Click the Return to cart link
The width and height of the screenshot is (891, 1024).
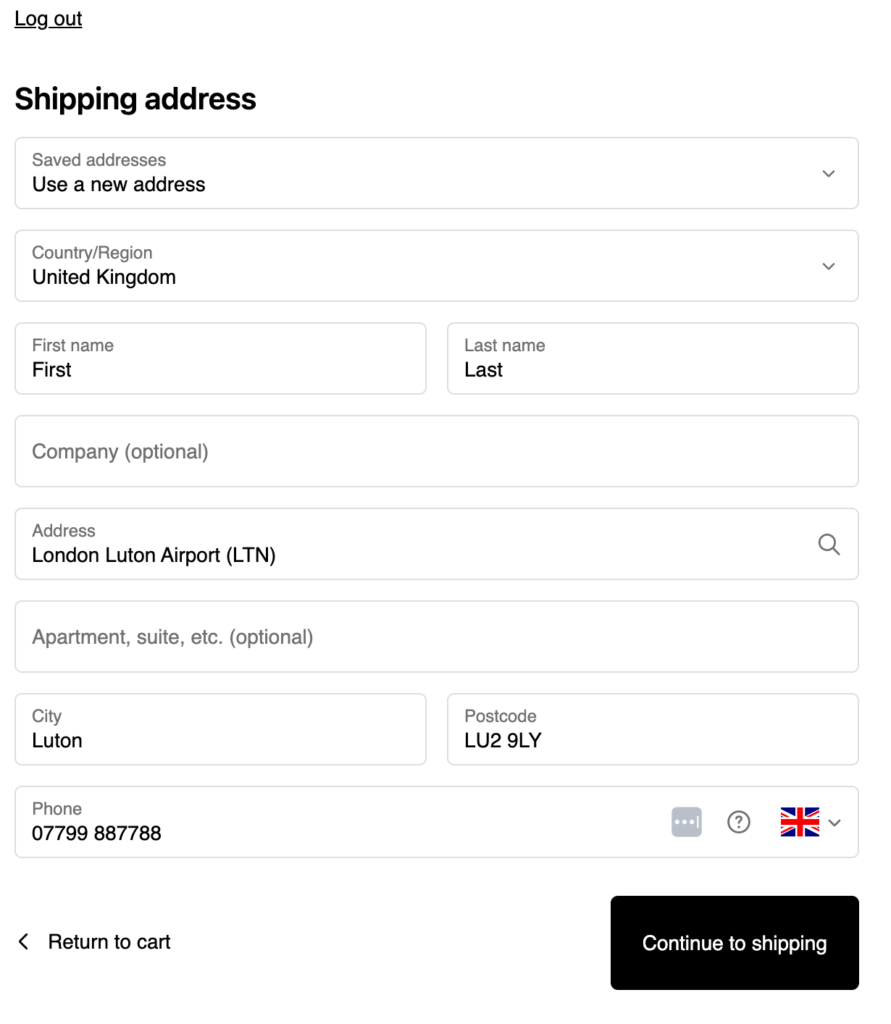[108, 942]
